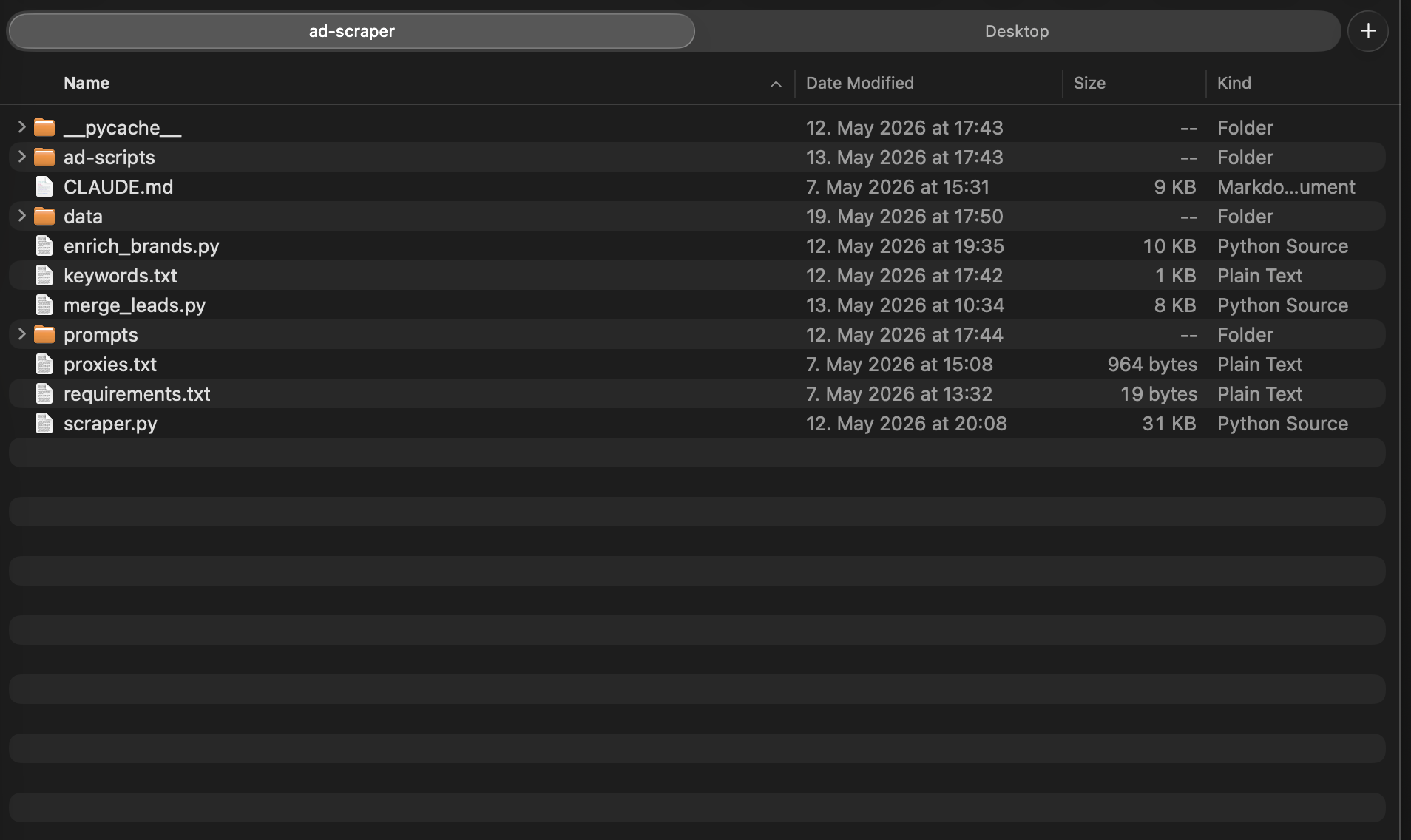The height and width of the screenshot is (840, 1411).
Task: Click the prompts folder icon
Action: pyautogui.click(x=44, y=335)
